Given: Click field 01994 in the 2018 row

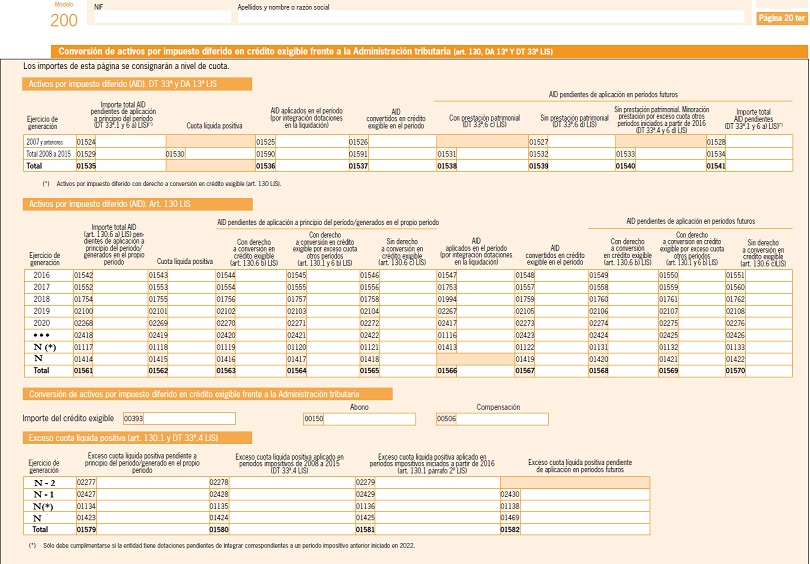Looking at the screenshot, I should [x=486, y=299].
